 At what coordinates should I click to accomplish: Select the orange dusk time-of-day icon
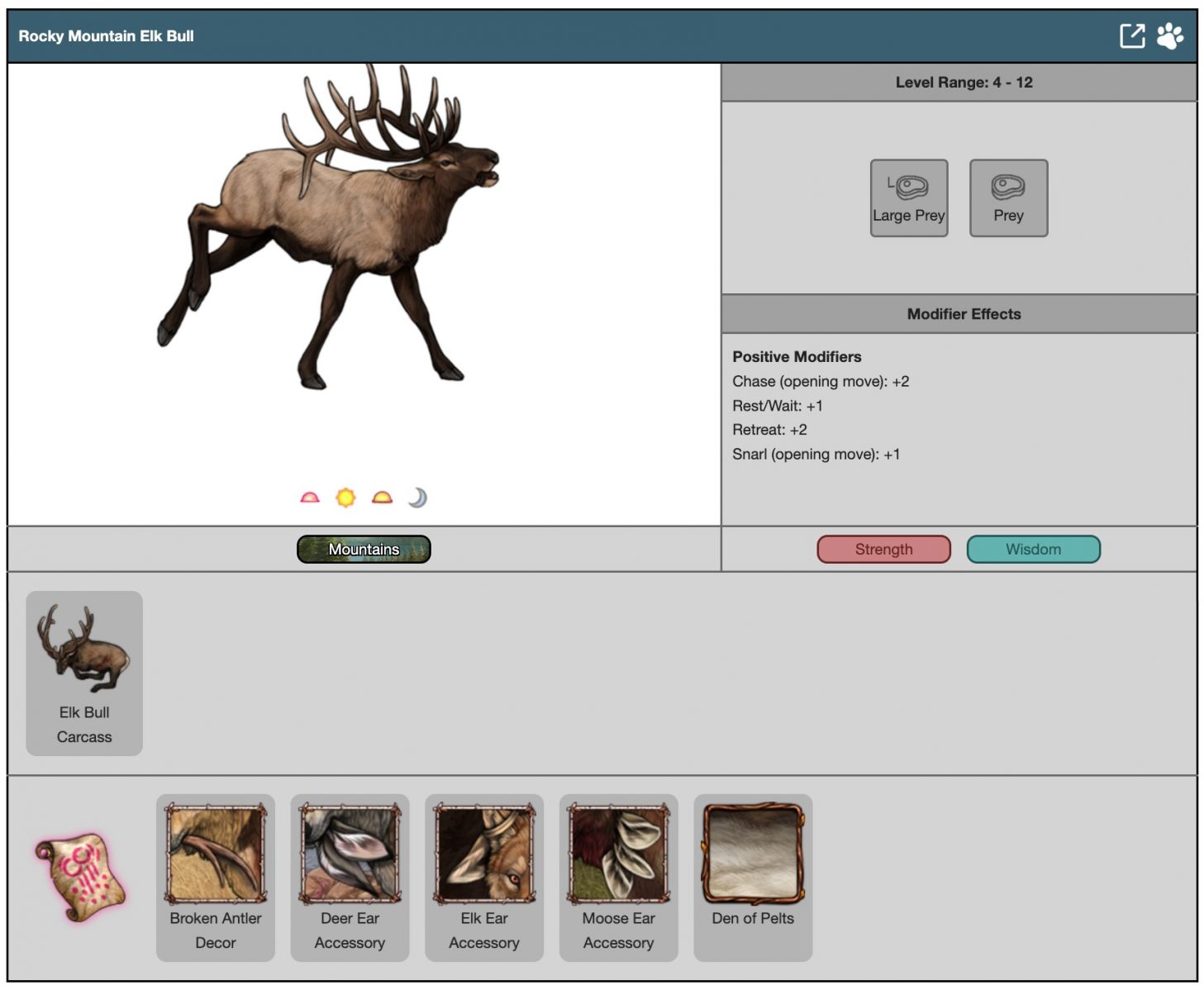tap(382, 497)
